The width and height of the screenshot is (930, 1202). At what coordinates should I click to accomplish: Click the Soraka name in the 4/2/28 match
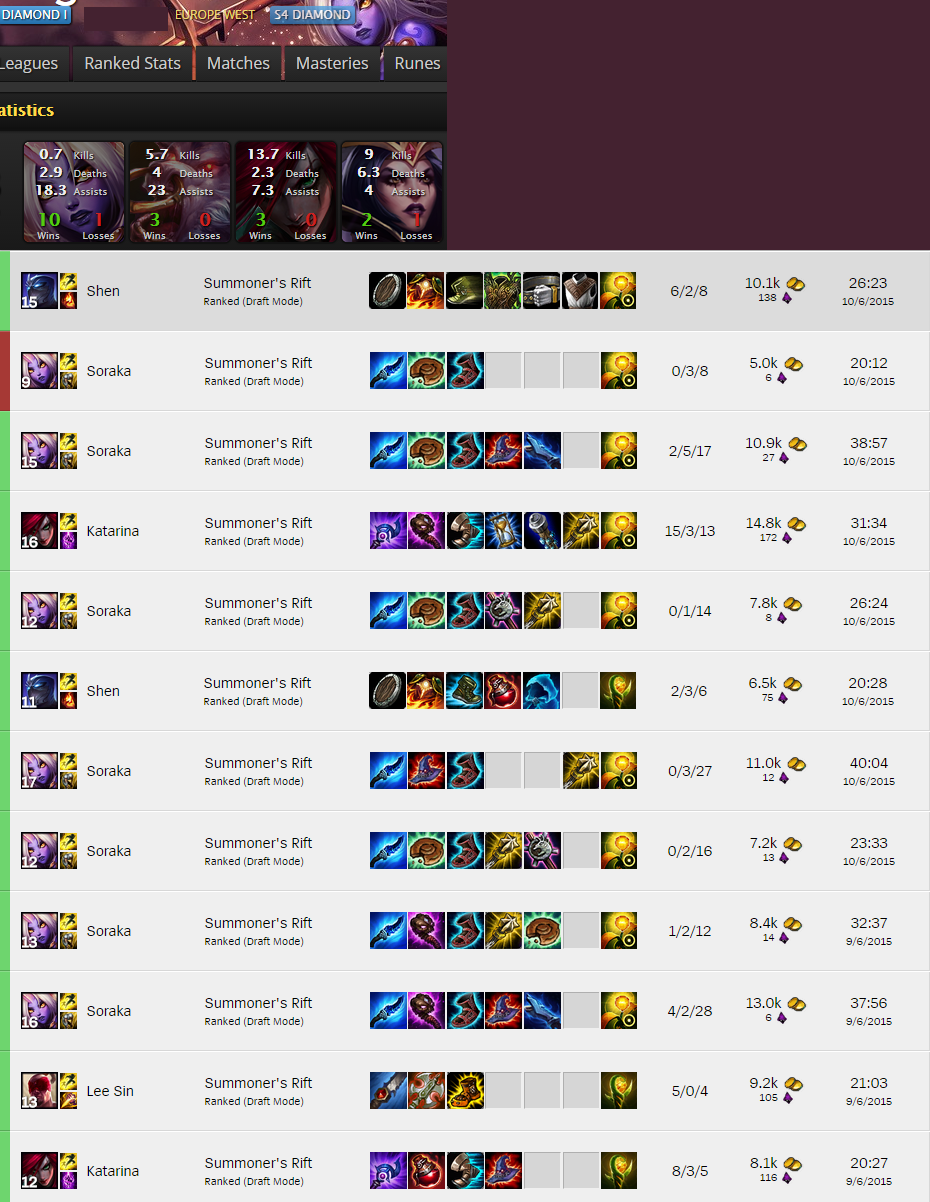pyautogui.click(x=109, y=1011)
